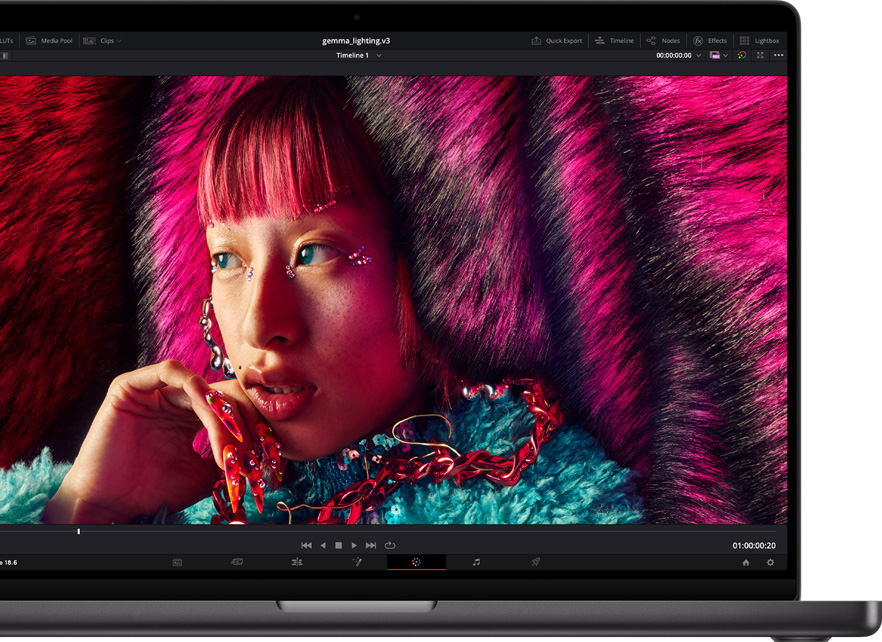Switch to Lightbox view
Screen dimensions: 882x642
coord(759,41)
